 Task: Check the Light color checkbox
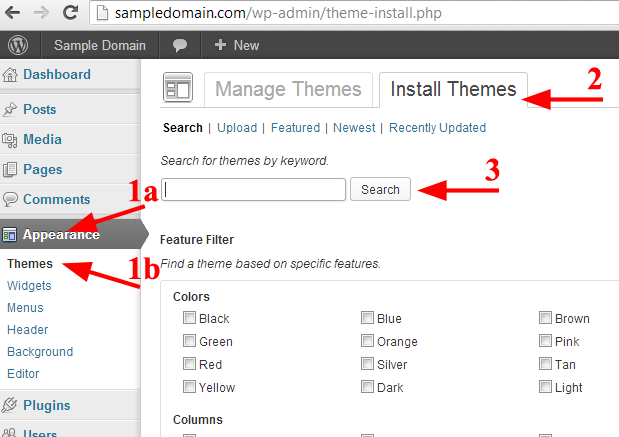point(545,386)
